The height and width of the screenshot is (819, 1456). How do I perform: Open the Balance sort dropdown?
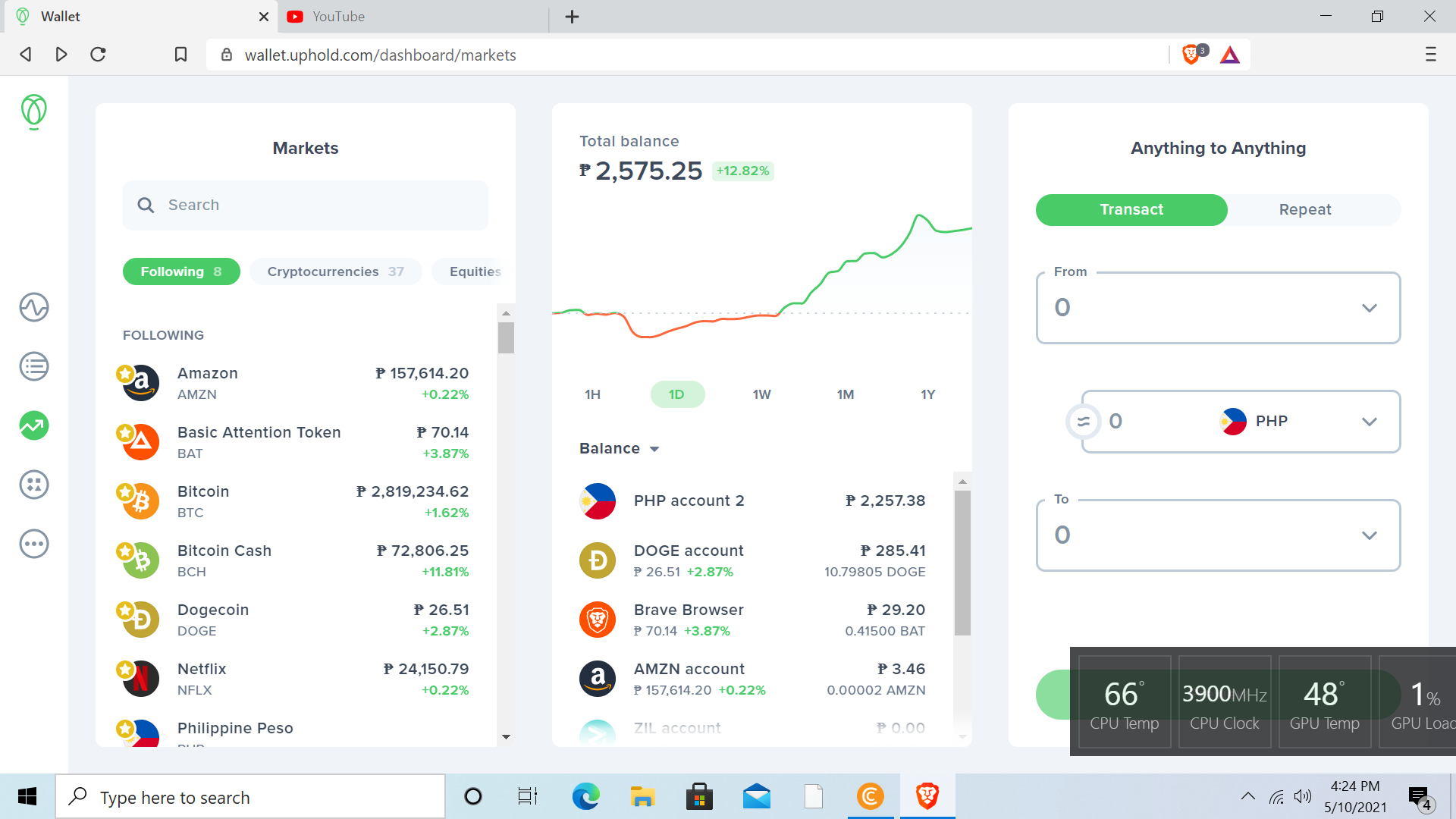click(620, 449)
